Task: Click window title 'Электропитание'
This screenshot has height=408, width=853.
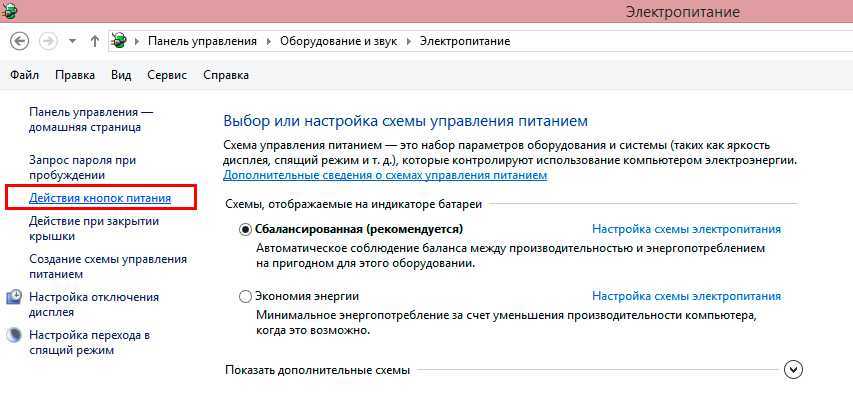Action: (682, 11)
